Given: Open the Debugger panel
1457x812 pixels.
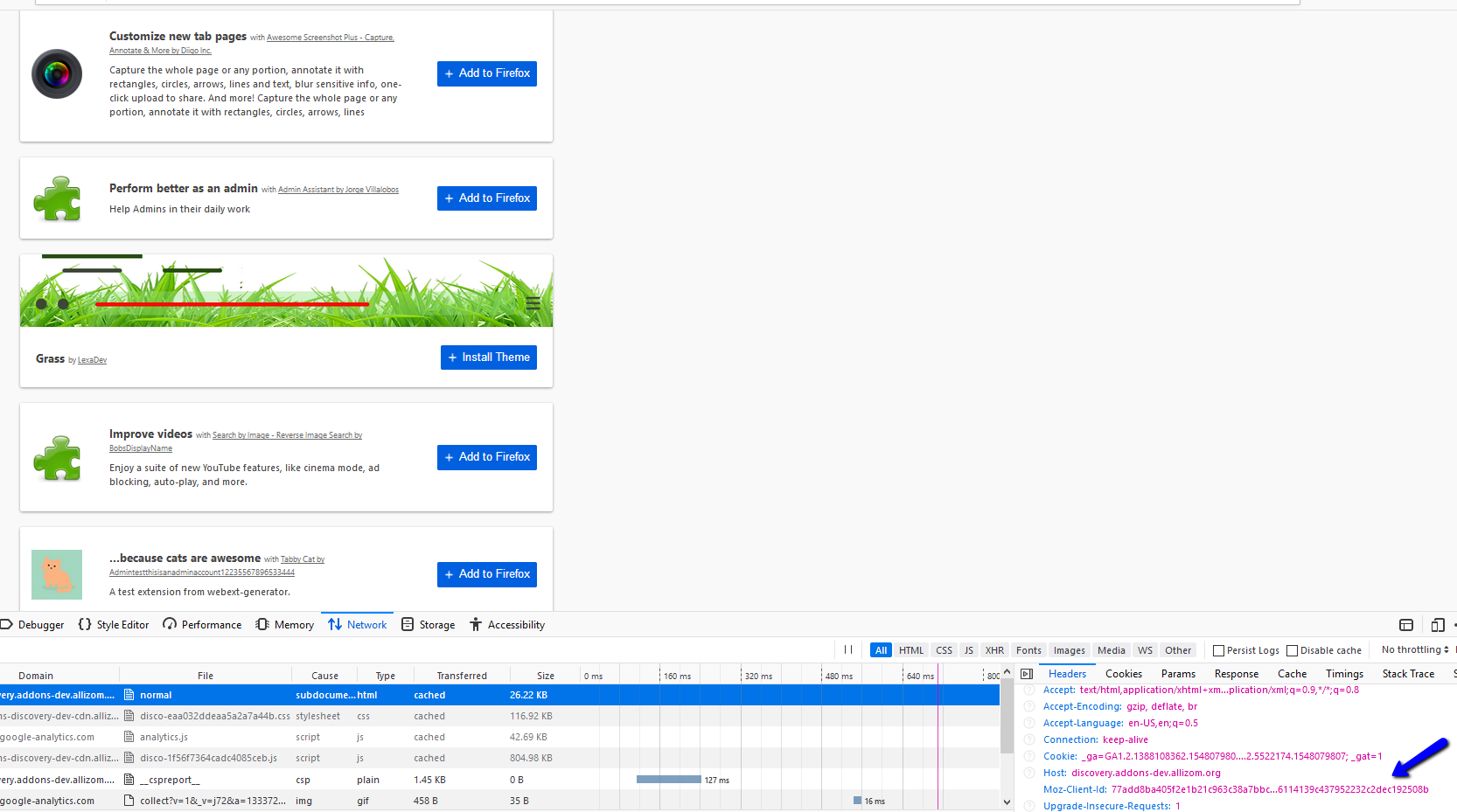Looking at the screenshot, I should tap(33, 625).
